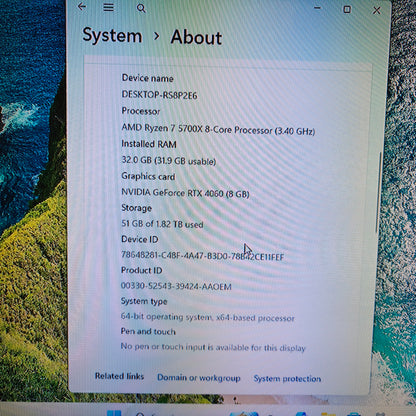Maximize the Settings window

(x=347, y=9)
